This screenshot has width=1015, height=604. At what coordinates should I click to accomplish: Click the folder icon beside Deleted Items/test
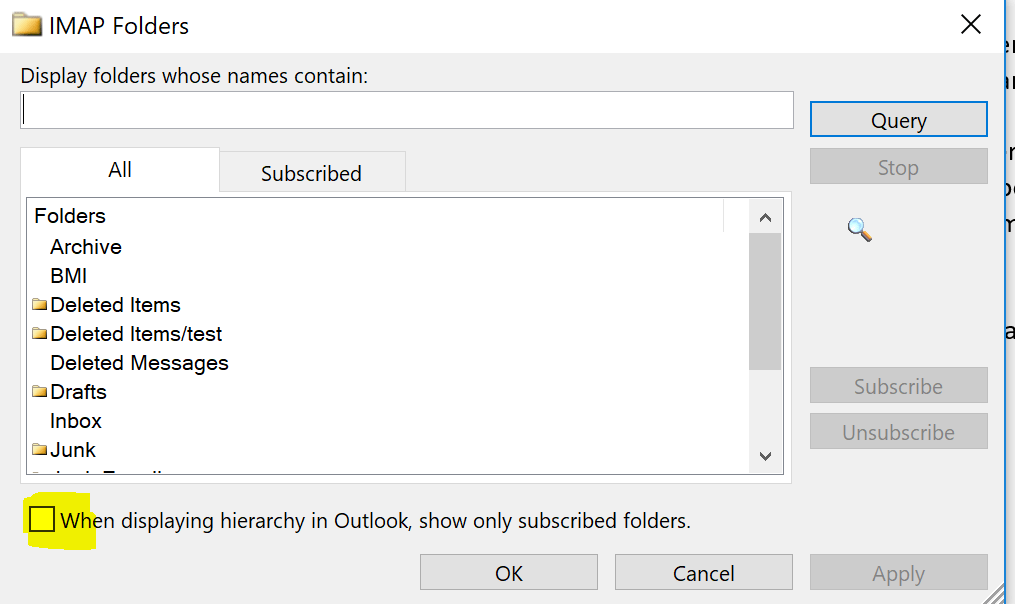(x=39, y=334)
